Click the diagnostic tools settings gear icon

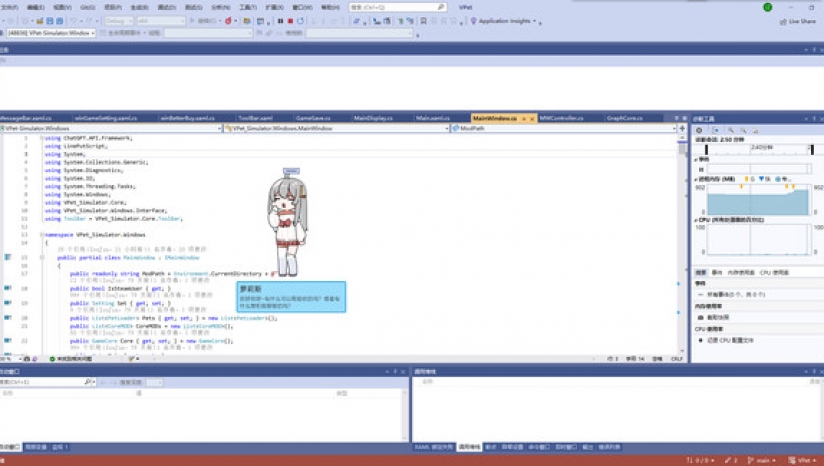pyautogui.click(x=699, y=130)
